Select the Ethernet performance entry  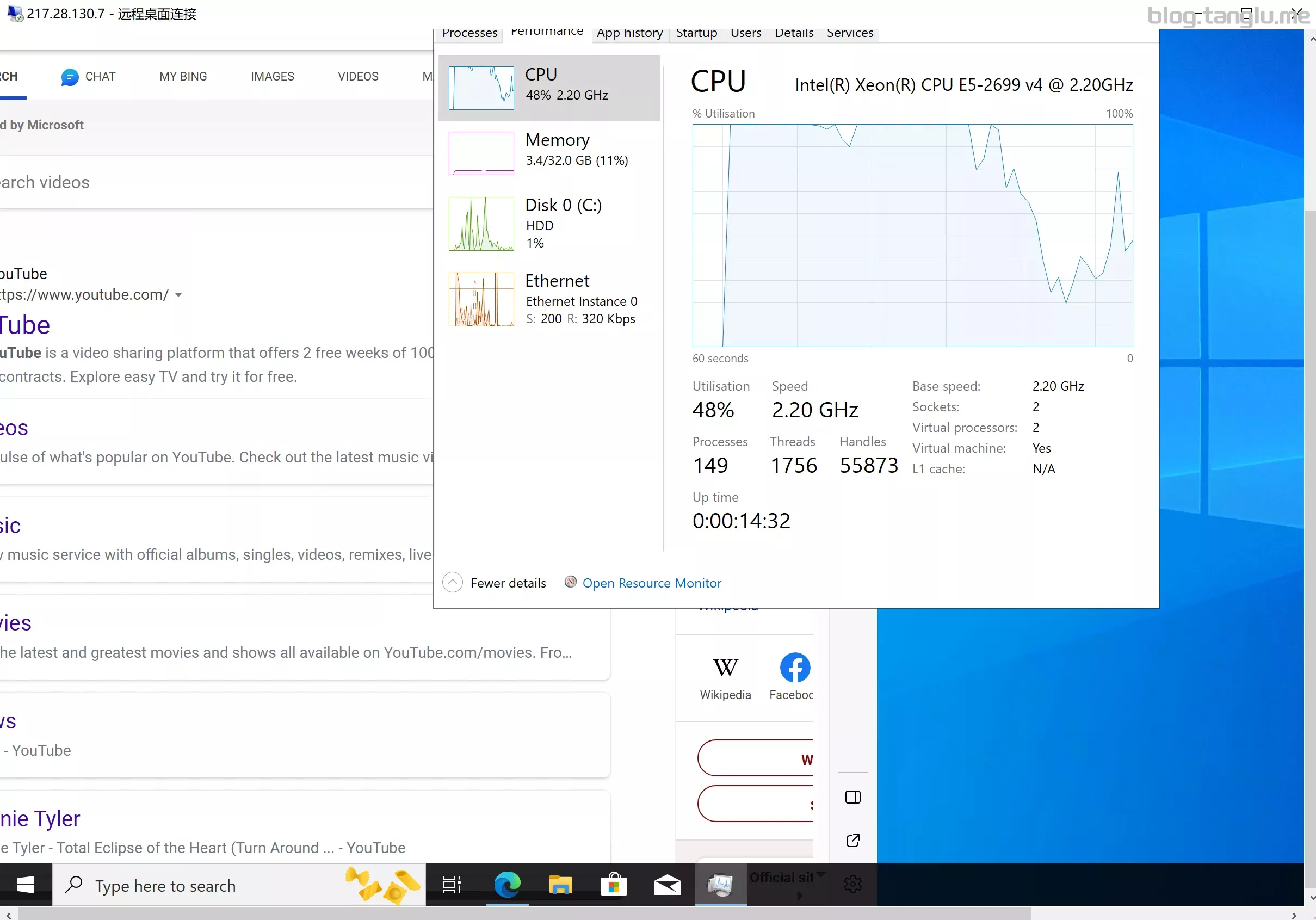point(548,299)
